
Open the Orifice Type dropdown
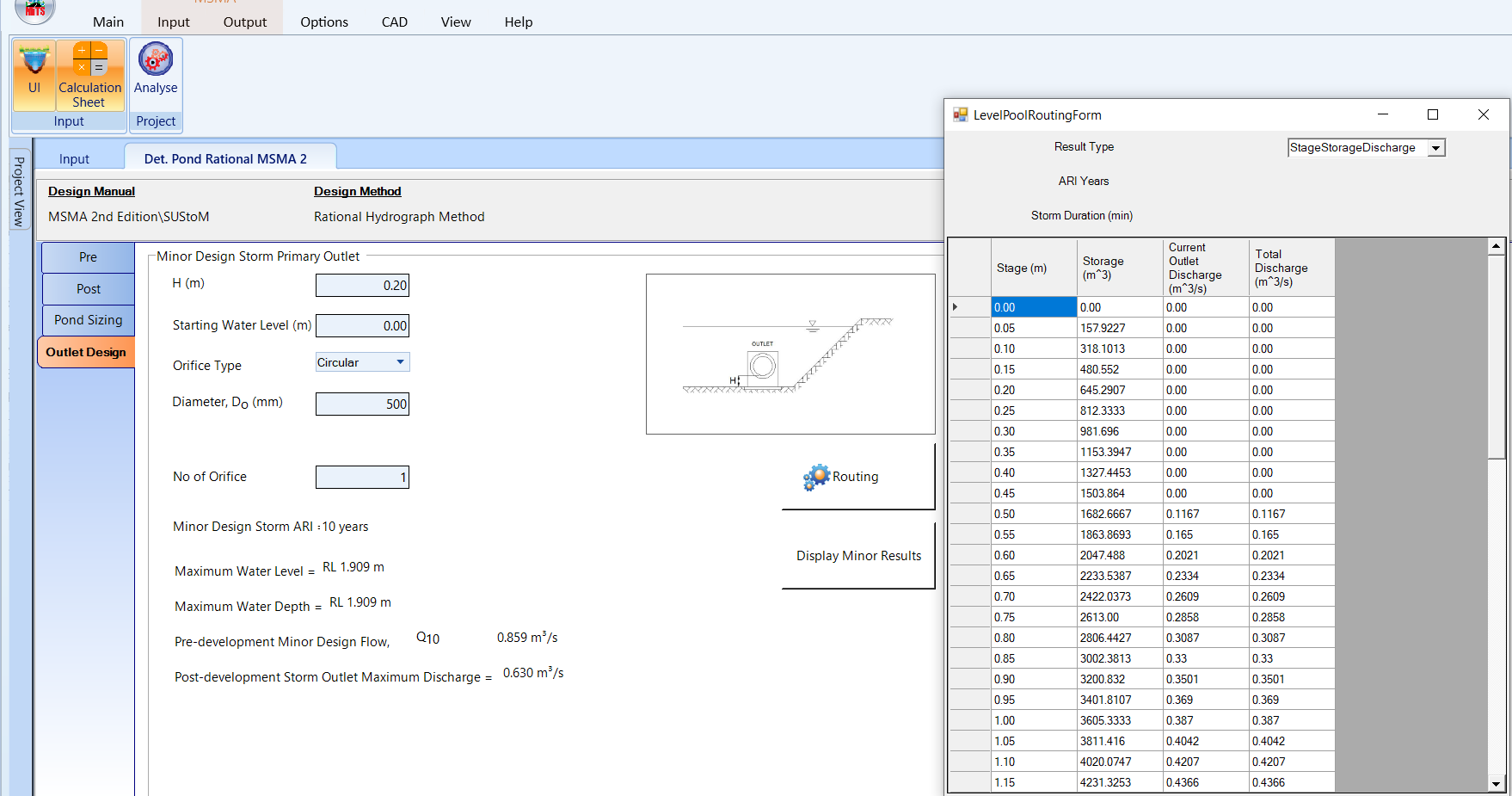362,362
